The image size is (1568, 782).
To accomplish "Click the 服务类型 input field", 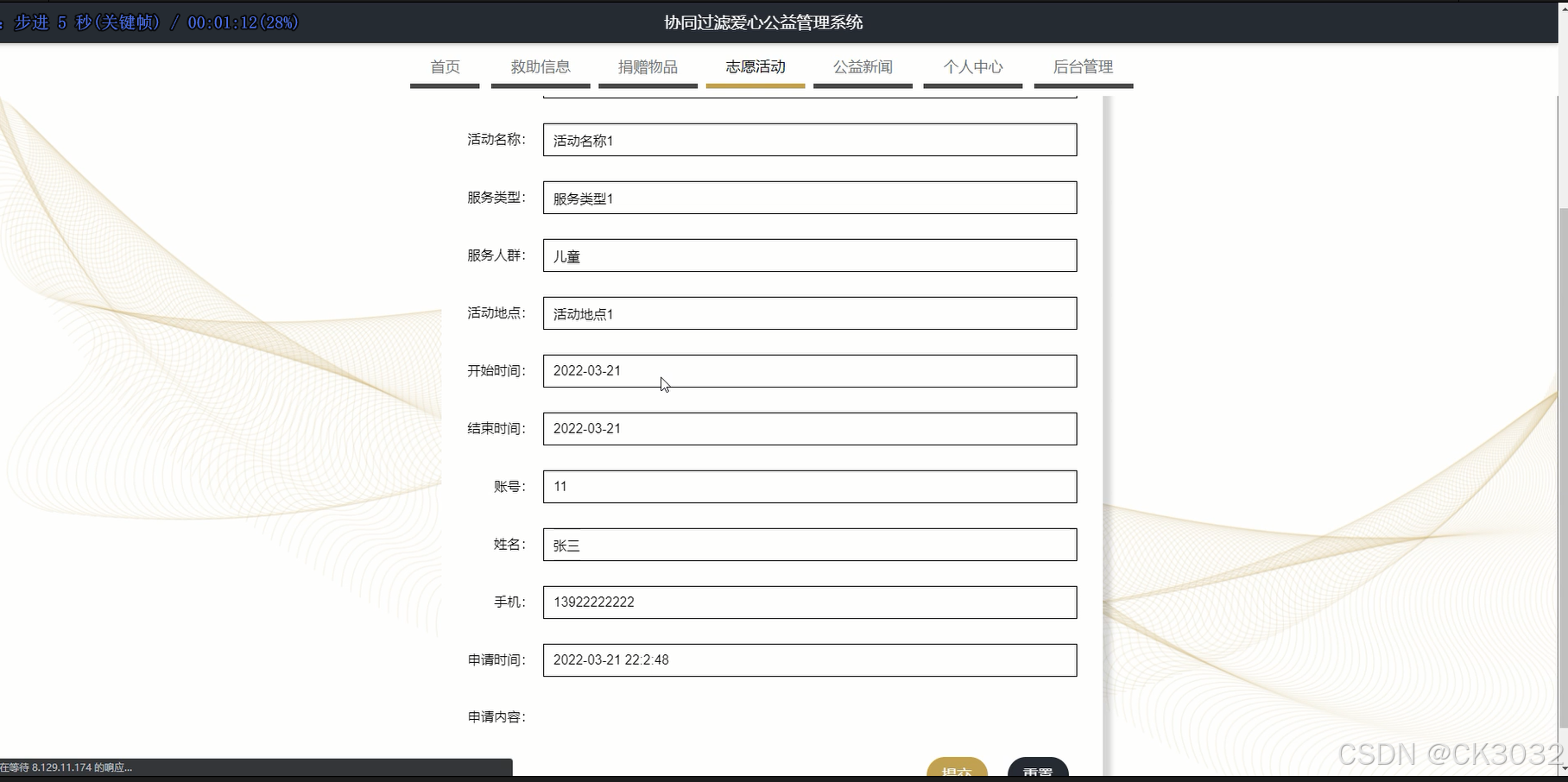I will (809, 197).
